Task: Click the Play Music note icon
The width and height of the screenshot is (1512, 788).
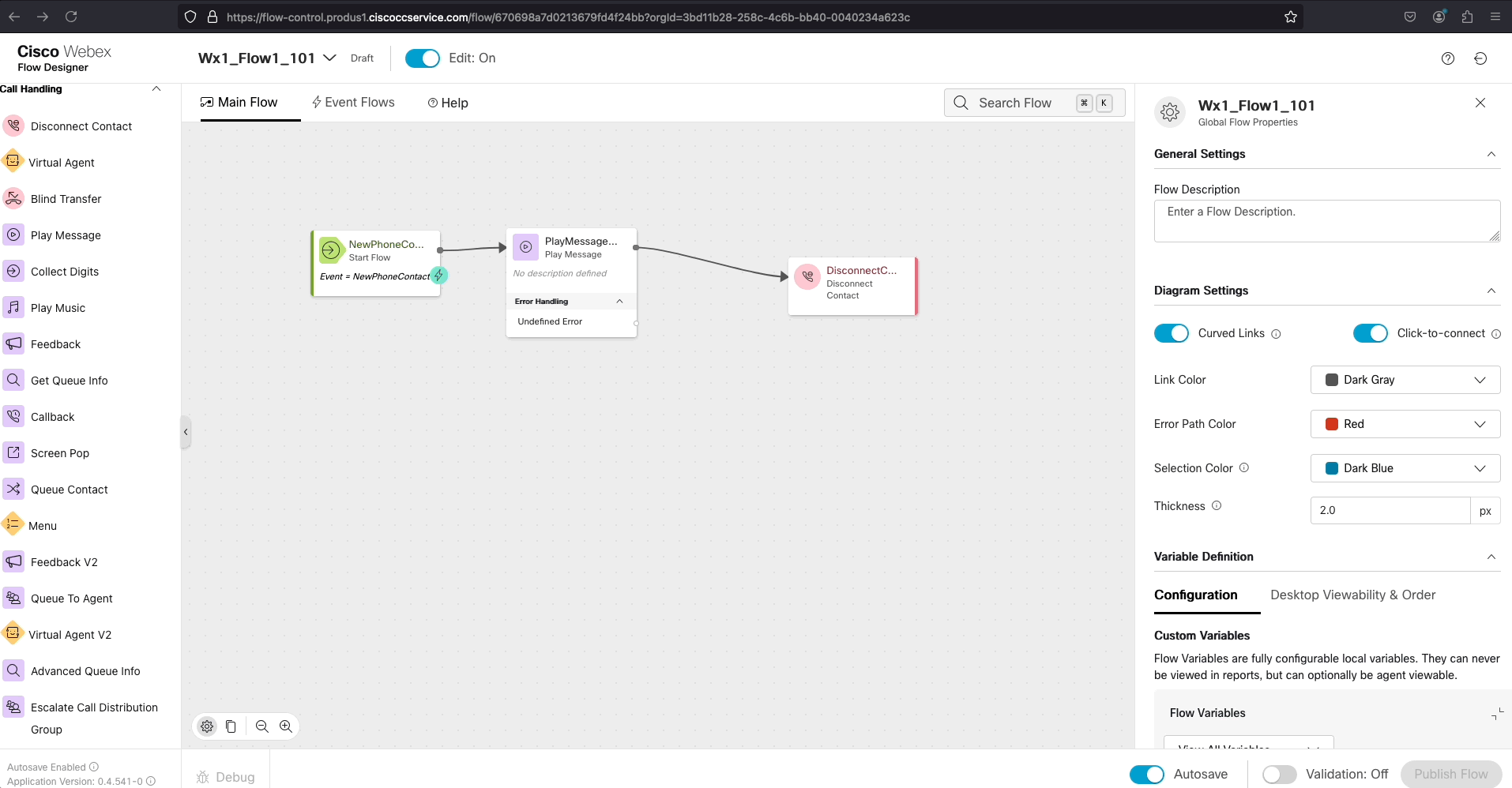Action: coord(13,307)
